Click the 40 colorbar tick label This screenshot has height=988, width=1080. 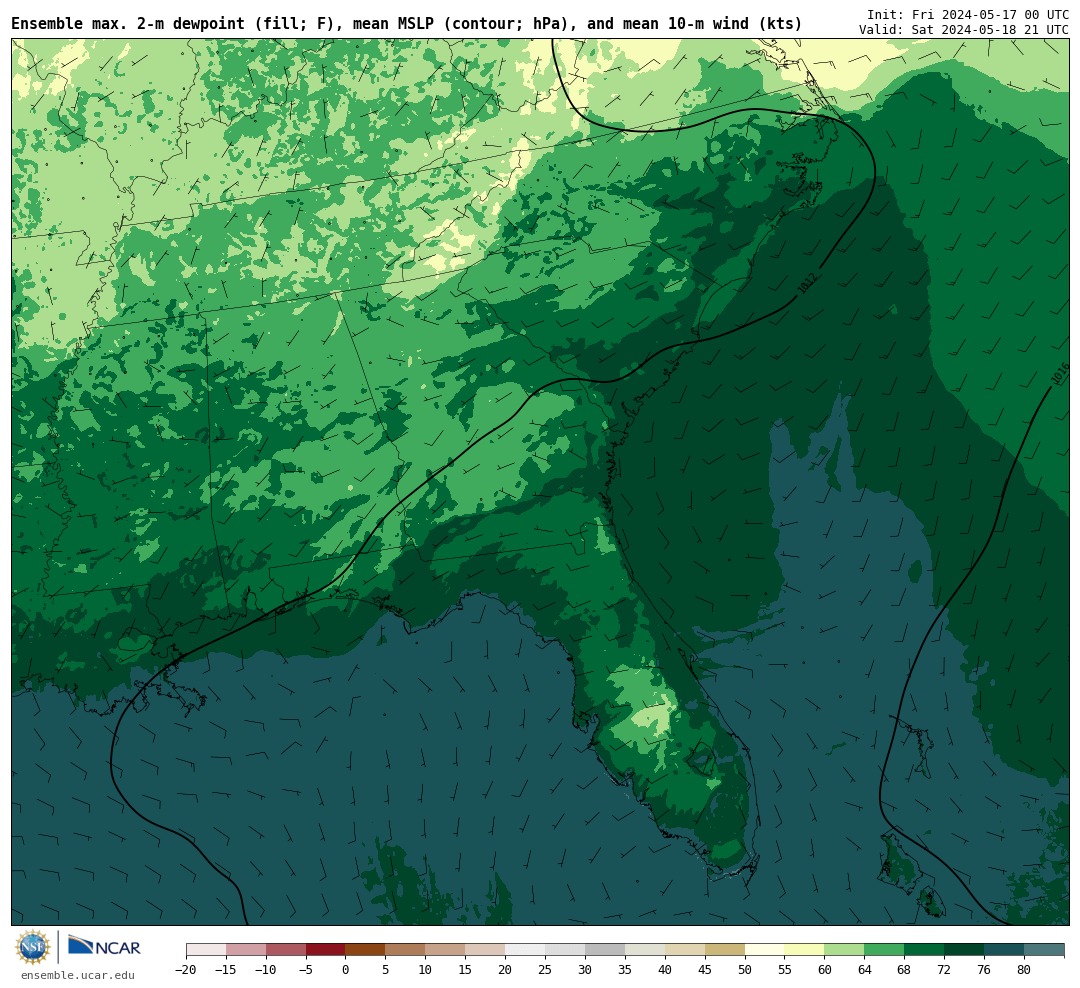[x=665, y=969]
